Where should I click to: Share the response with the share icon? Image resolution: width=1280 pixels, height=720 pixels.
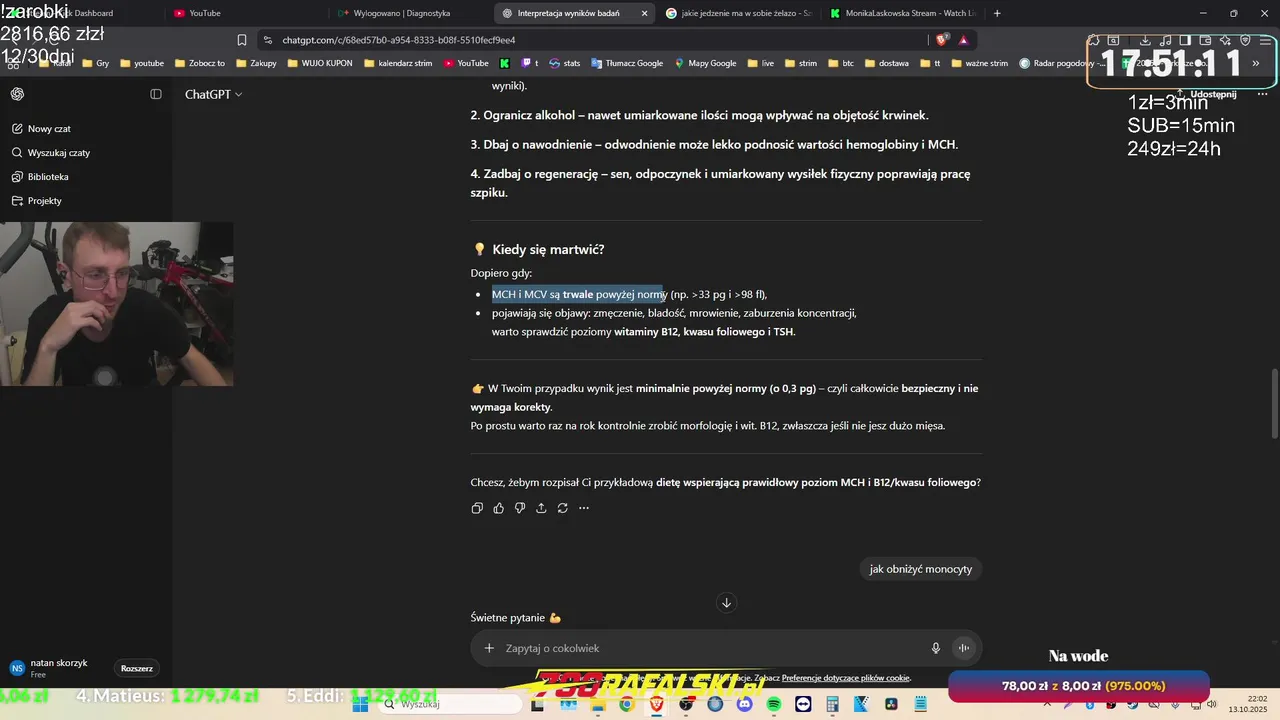pyautogui.click(x=541, y=508)
